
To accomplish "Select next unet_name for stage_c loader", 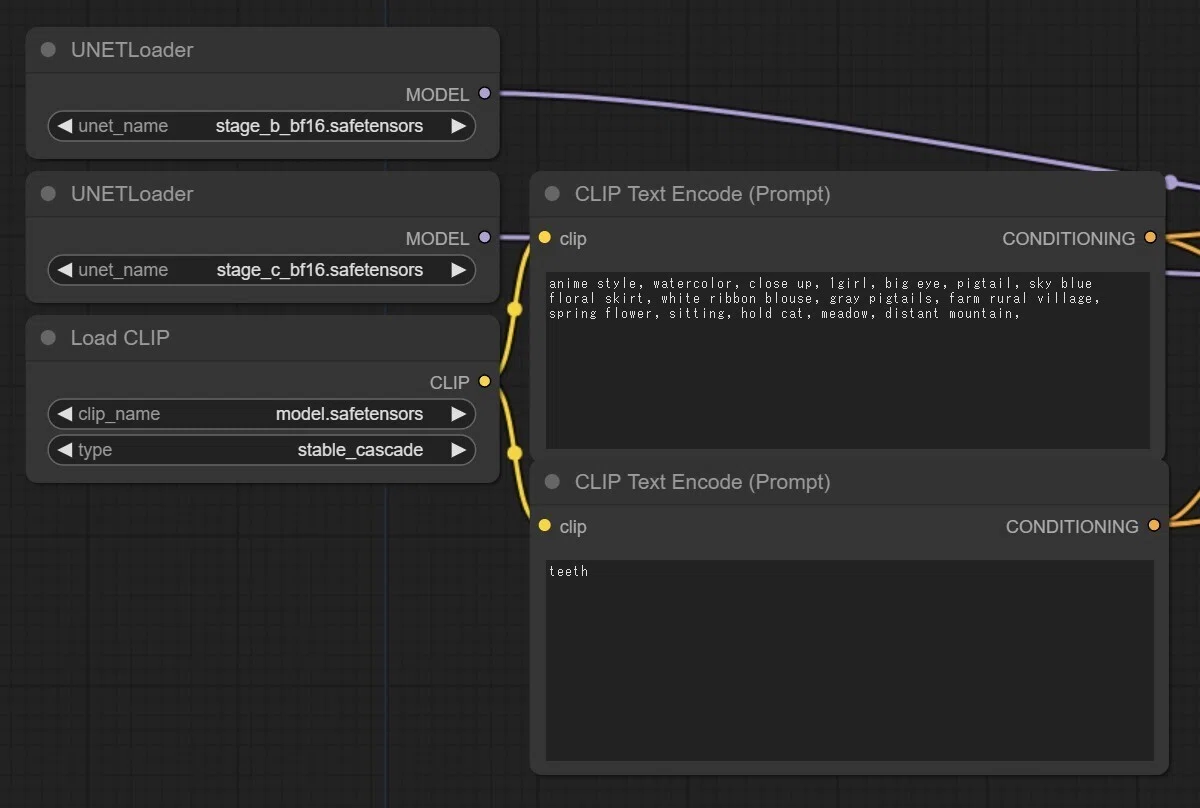I will (458, 270).
